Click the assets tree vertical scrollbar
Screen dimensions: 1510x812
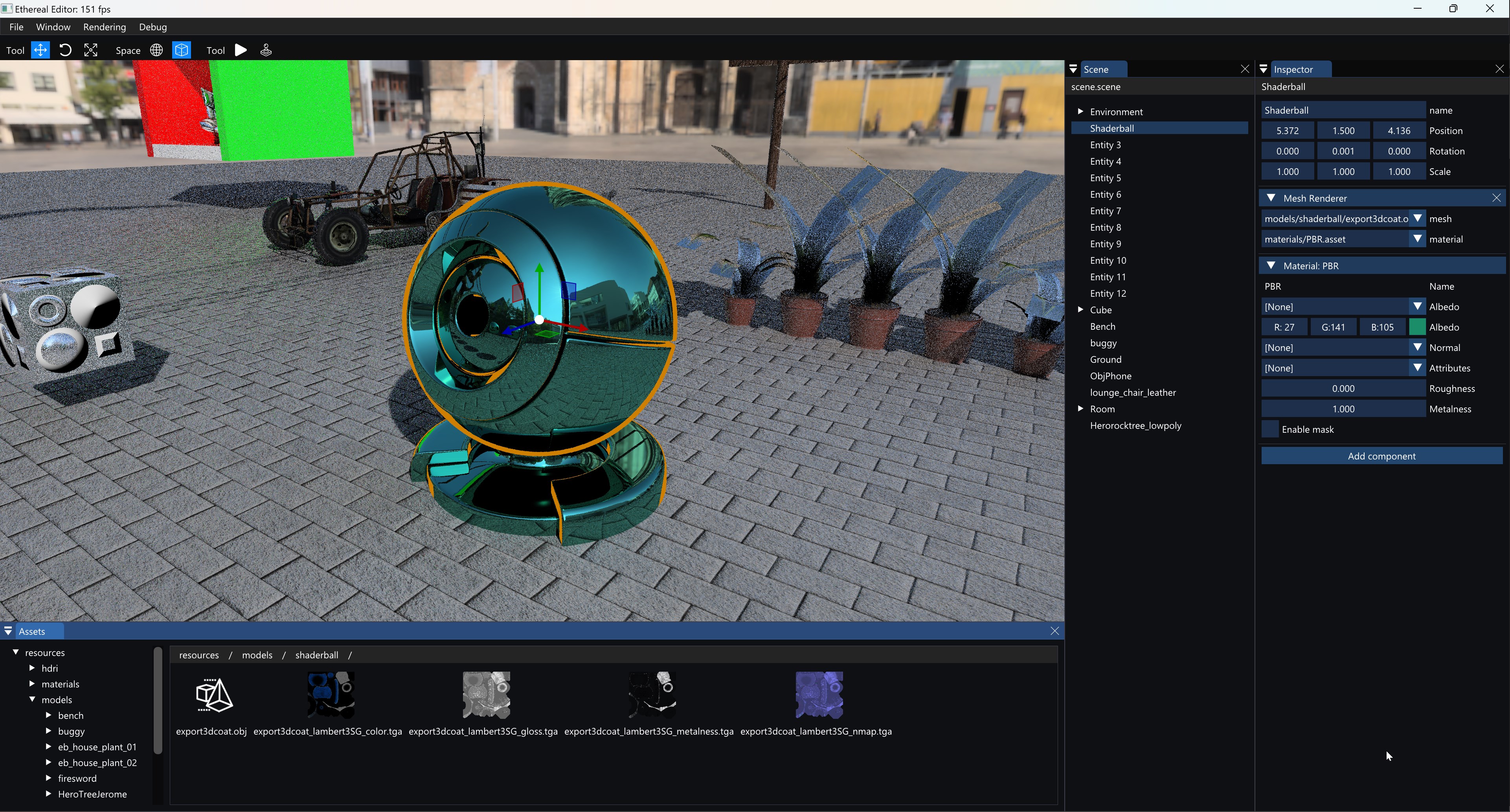click(157, 701)
